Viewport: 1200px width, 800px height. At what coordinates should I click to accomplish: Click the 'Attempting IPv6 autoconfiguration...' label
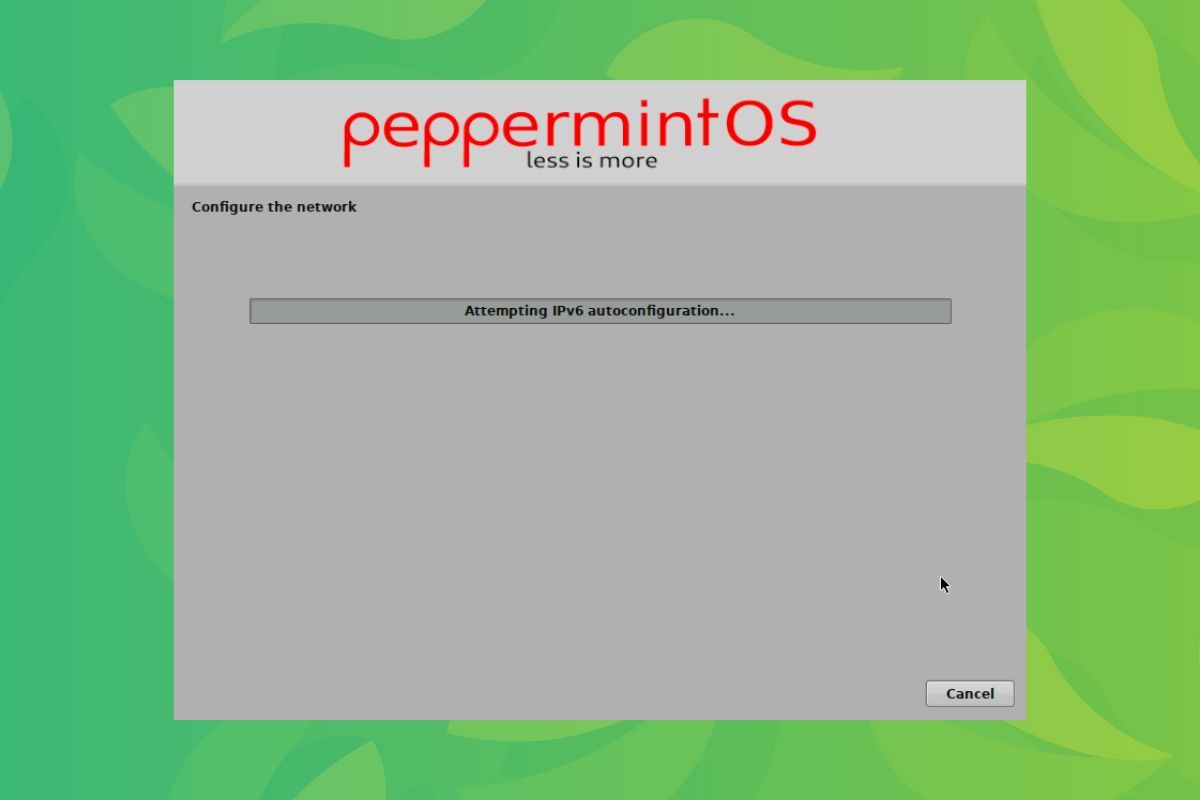[x=598, y=311]
